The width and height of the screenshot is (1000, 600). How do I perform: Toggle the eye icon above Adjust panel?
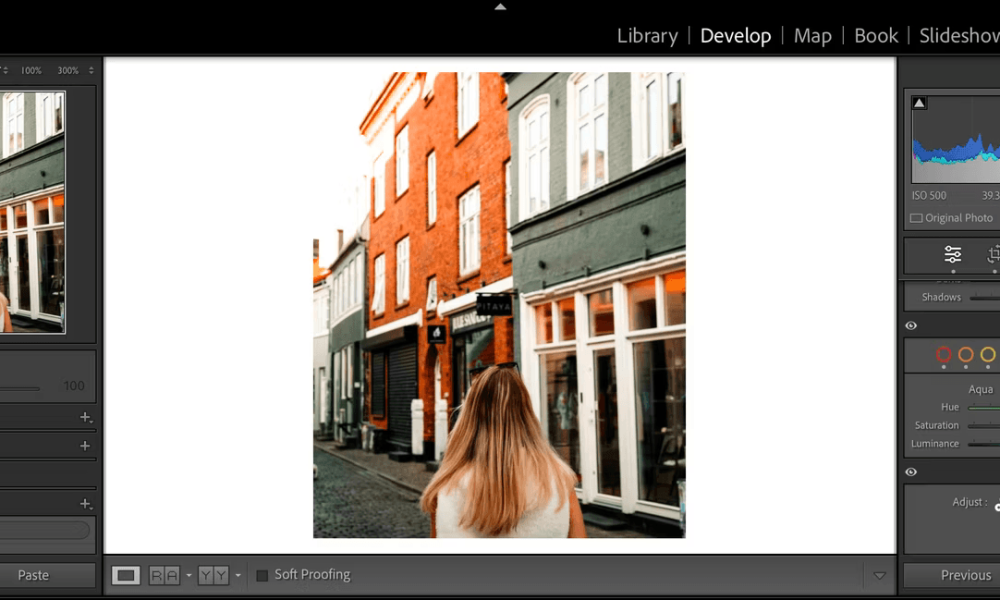pos(911,472)
